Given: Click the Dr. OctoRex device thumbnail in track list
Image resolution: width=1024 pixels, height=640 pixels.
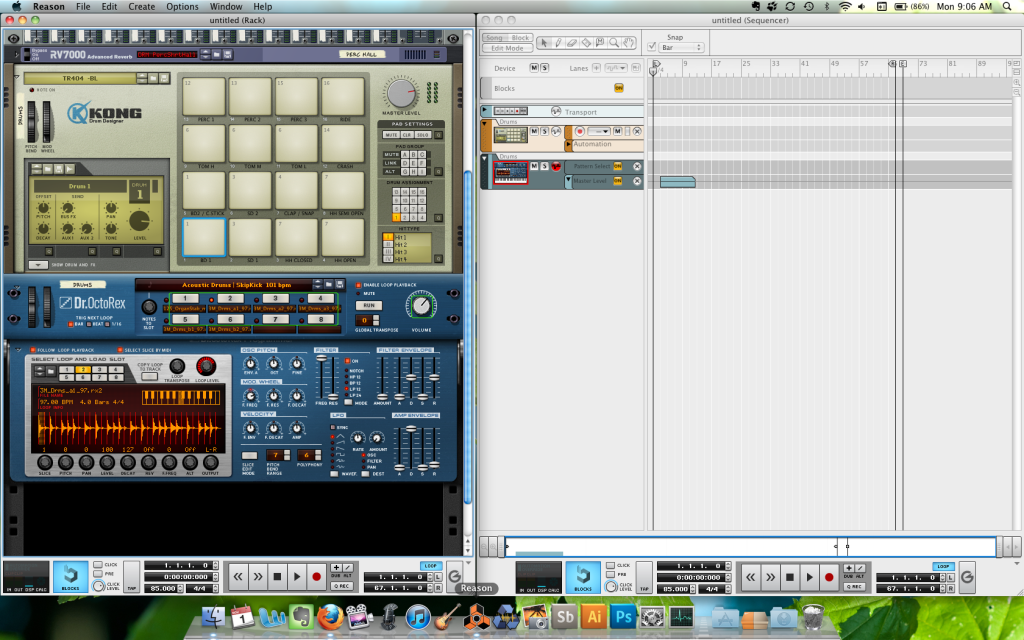Looking at the screenshot, I should (510, 173).
